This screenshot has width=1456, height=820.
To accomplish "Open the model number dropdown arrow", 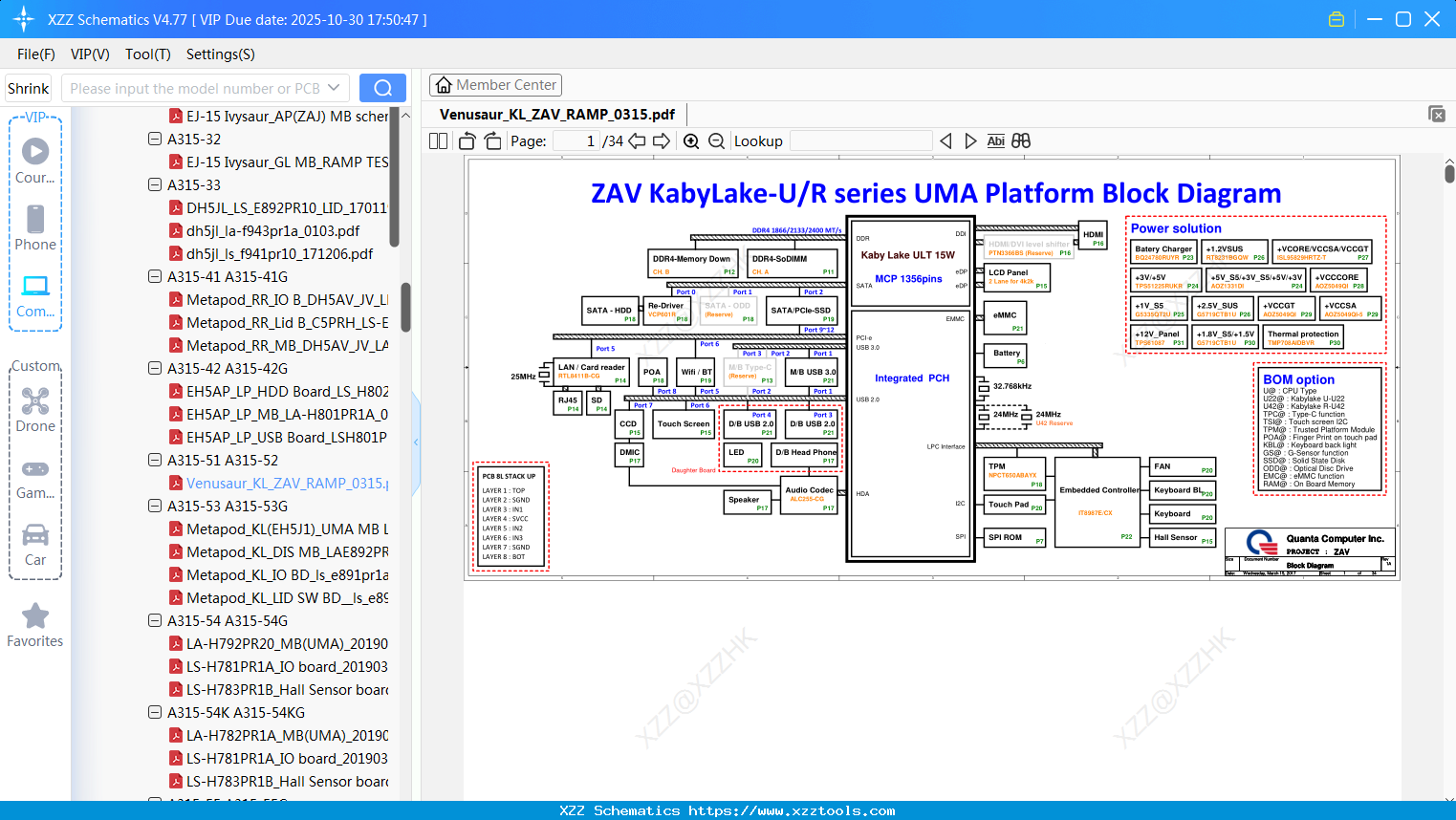I will point(334,88).
